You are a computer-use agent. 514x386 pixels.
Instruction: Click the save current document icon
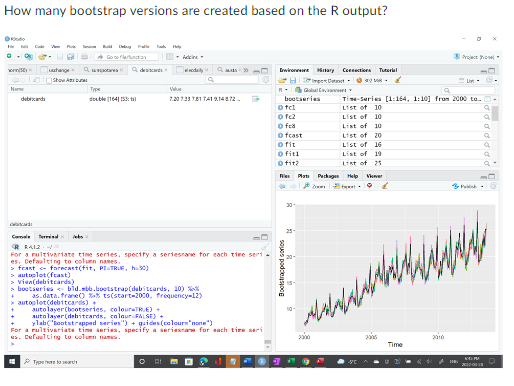pos(60,57)
